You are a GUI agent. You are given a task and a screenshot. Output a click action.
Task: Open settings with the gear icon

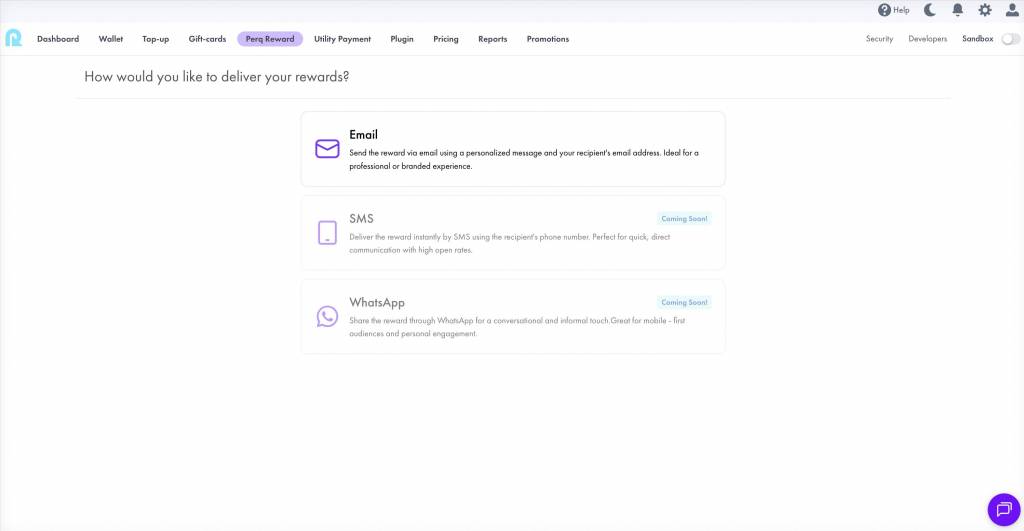click(x=985, y=10)
